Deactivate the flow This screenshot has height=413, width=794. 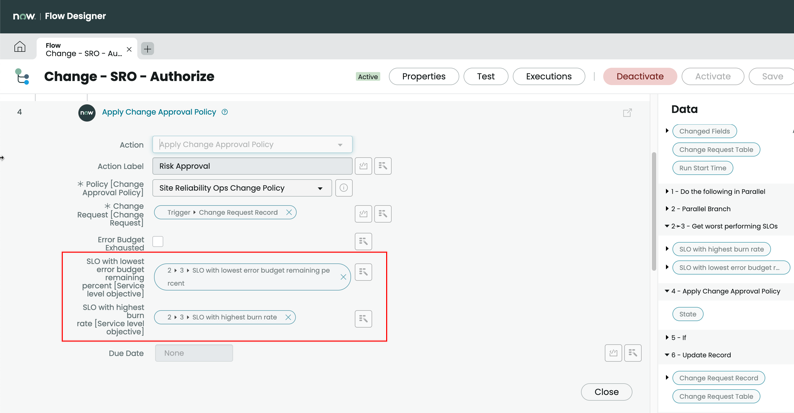tap(640, 76)
